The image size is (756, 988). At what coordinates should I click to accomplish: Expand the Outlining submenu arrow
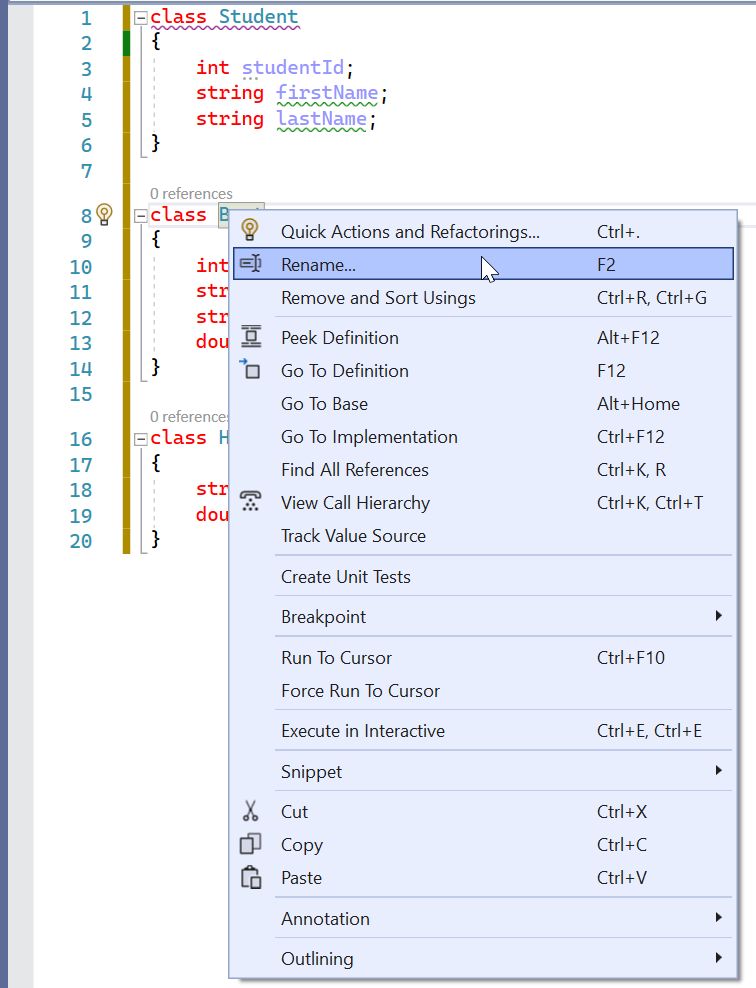718,958
